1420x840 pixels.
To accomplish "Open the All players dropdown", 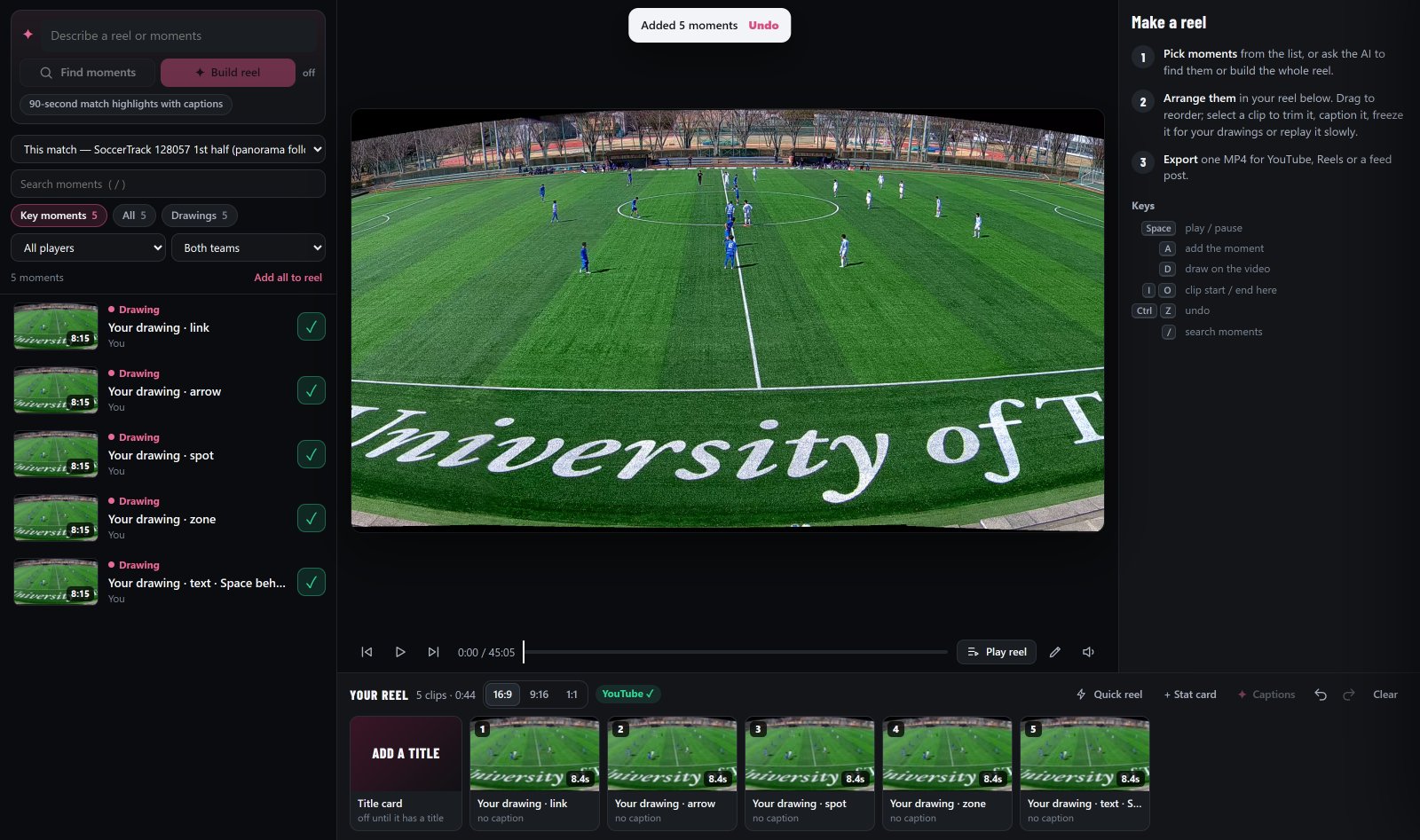I will (x=89, y=247).
